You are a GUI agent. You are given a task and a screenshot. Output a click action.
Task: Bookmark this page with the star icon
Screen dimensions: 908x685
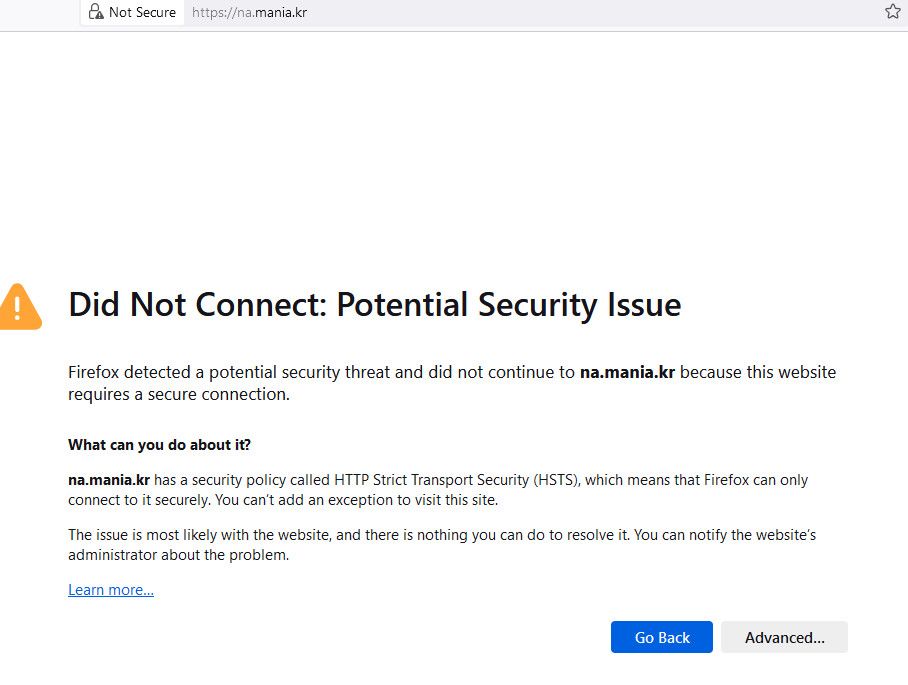pyautogui.click(x=893, y=12)
